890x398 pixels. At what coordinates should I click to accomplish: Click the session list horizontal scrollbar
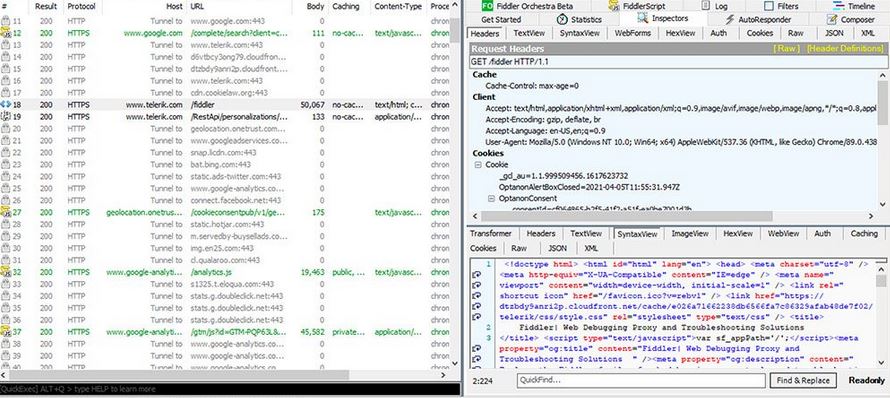225,375
